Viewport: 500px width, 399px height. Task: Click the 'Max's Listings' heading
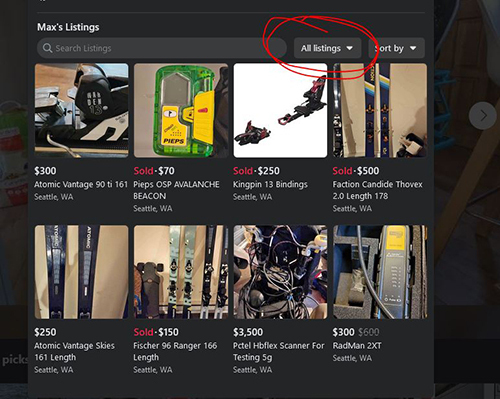tap(68, 27)
